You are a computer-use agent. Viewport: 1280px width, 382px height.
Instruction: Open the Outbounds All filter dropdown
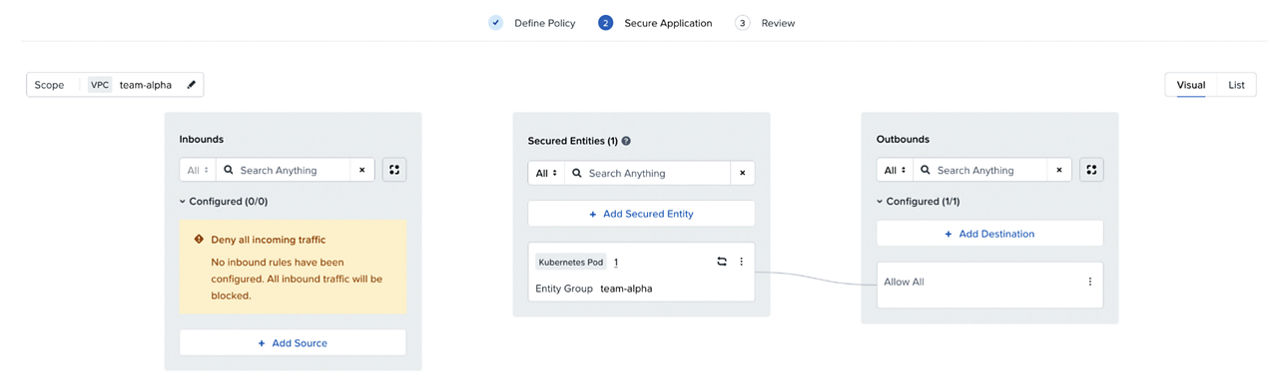[x=895, y=170]
